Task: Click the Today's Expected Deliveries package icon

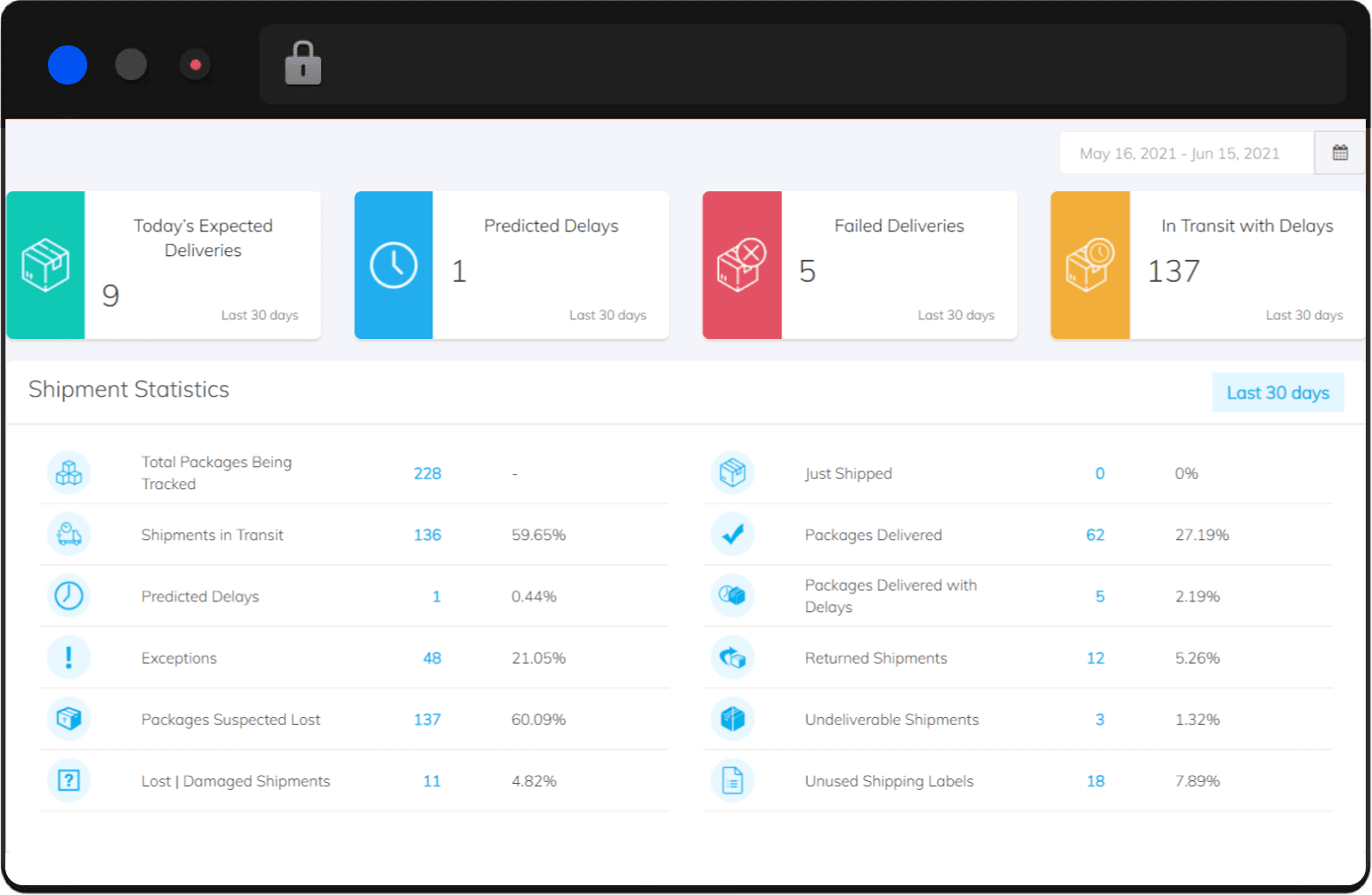Action: pos(45,265)
